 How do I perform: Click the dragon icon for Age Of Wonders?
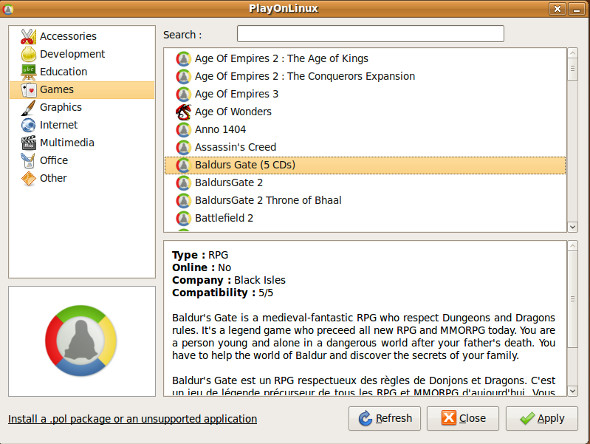[183, 112]
